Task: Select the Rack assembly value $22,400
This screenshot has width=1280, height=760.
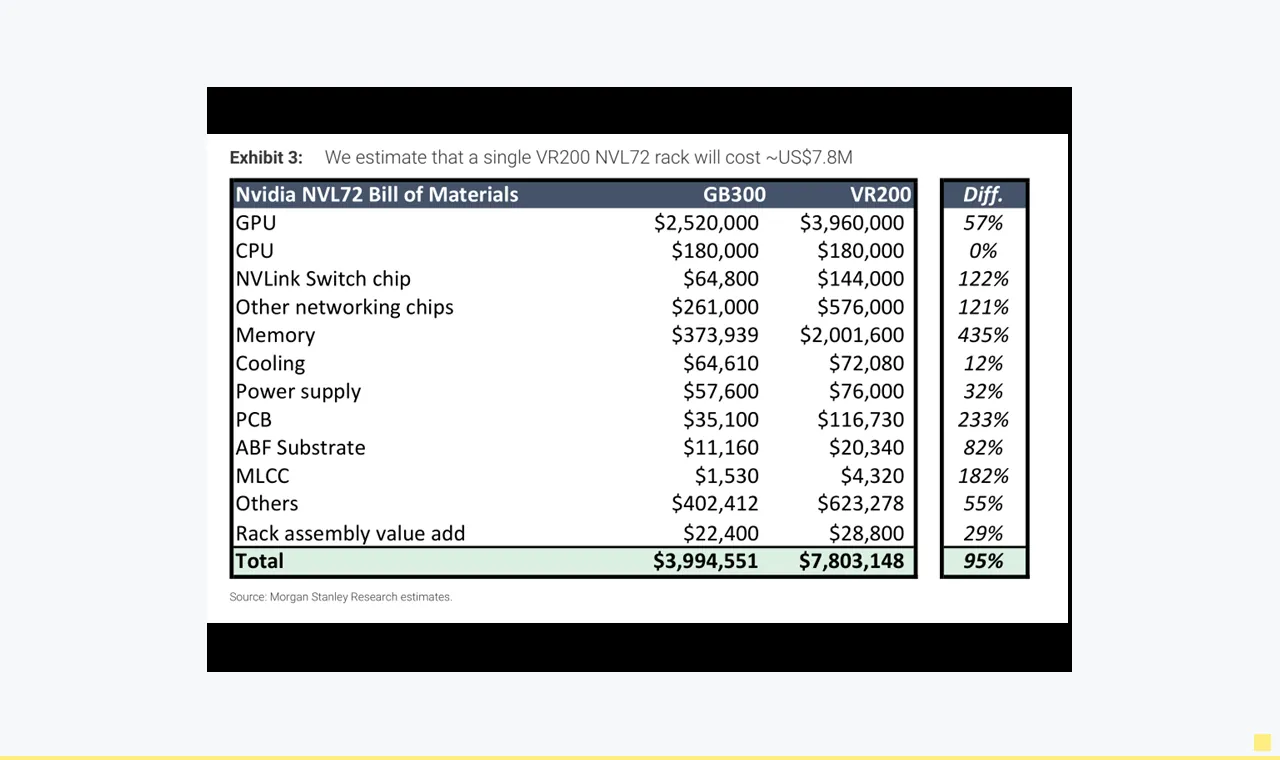Action: (x=721, y=533)
